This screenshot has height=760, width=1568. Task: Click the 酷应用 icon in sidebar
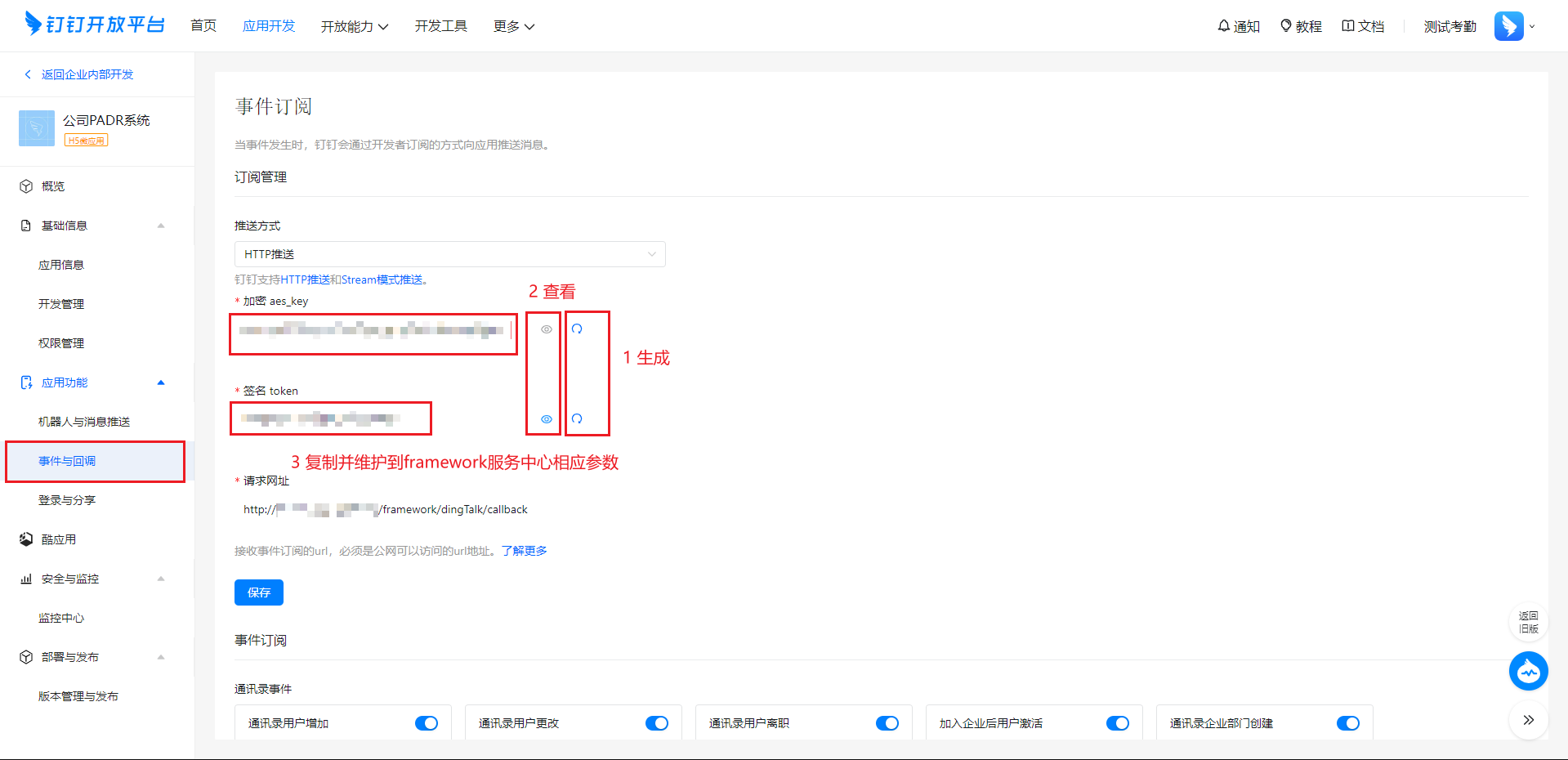coord(26,539)
